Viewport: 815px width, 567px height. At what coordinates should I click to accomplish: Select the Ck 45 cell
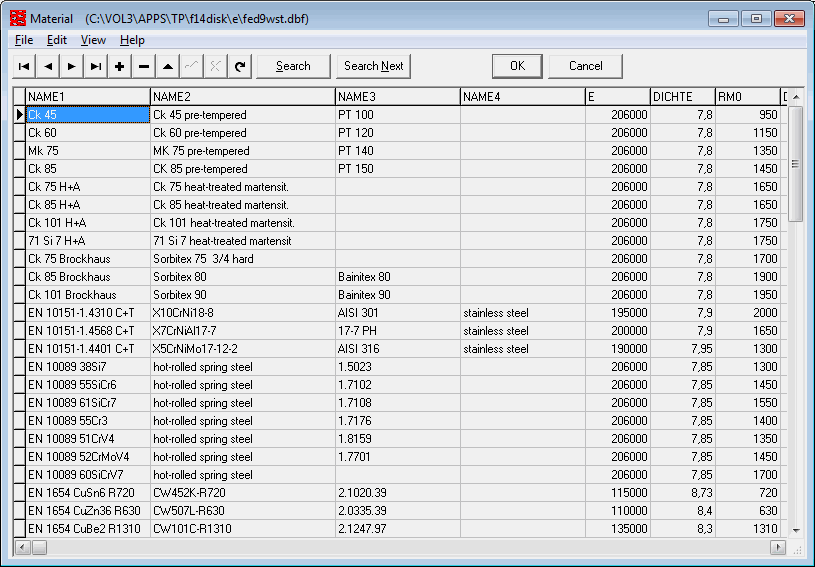tap(88, 115)
